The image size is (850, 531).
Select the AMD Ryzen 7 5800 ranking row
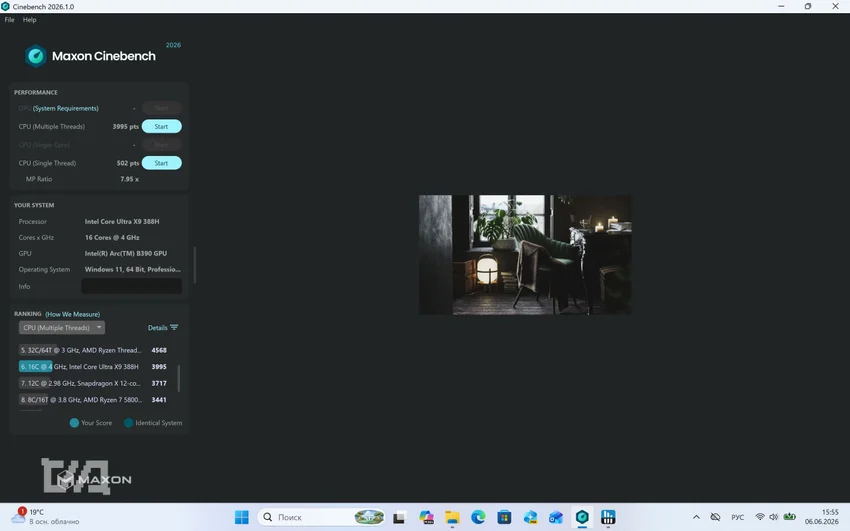click(93, 400)
